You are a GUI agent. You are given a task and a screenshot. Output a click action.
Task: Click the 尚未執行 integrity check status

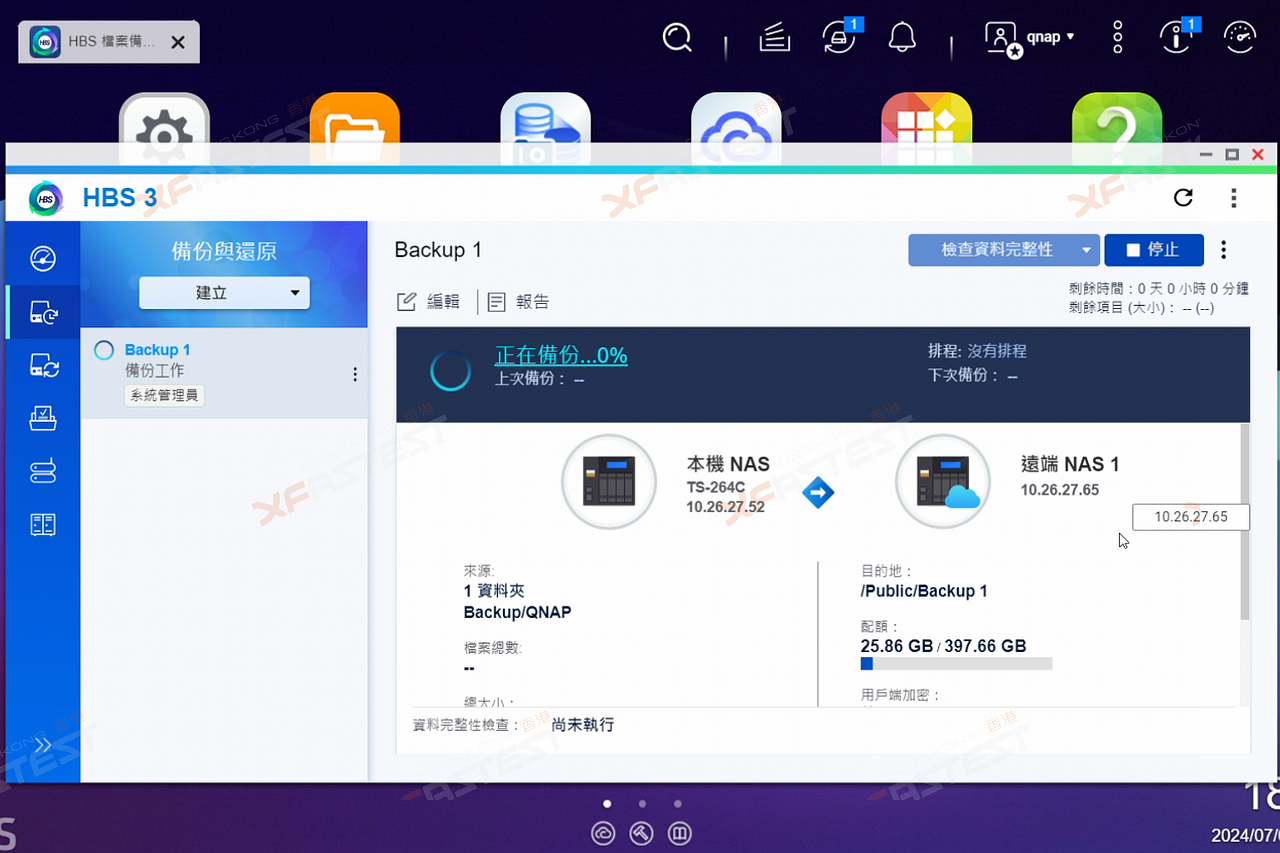point(583,724)
